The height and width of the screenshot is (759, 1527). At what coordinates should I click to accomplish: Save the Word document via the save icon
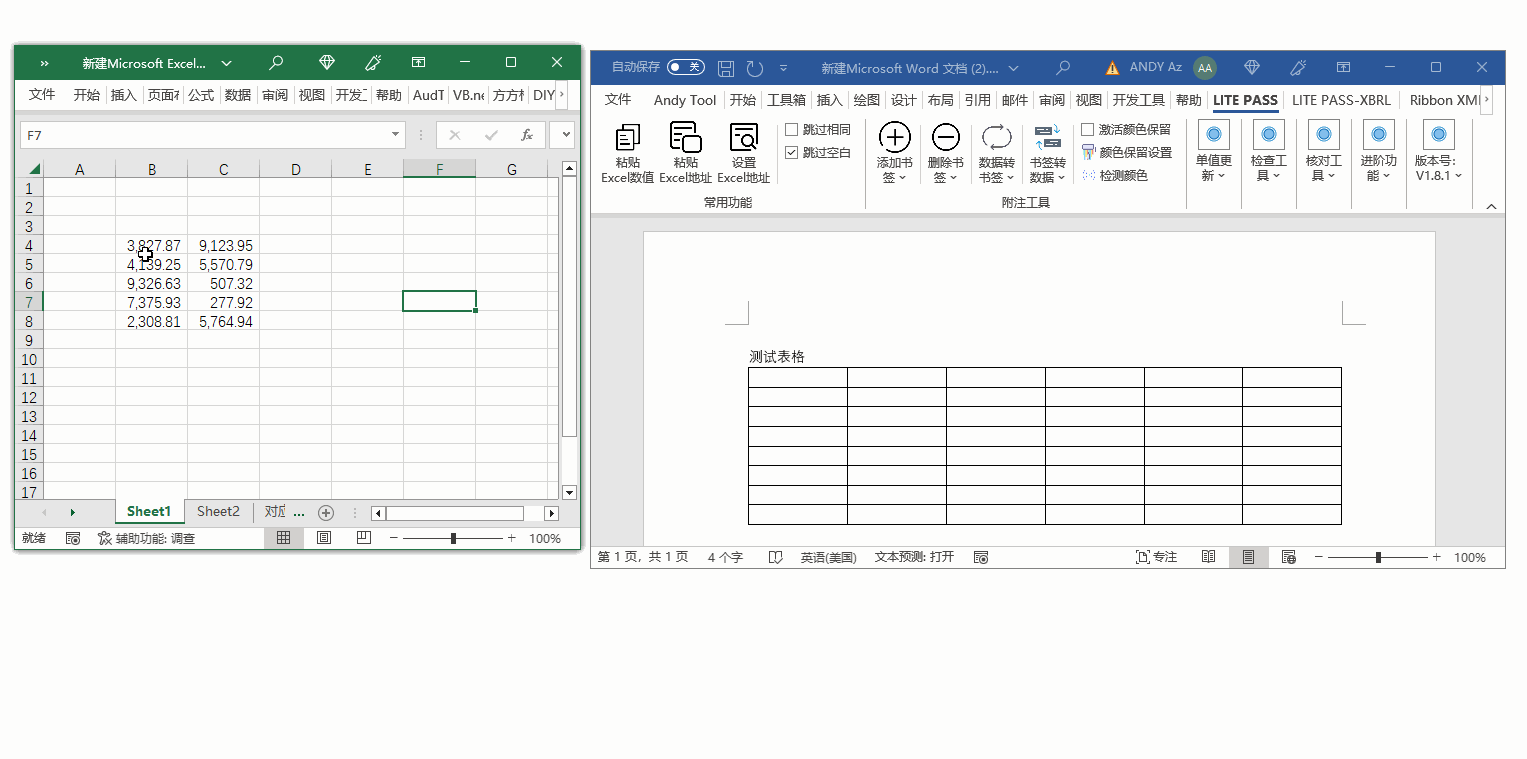(x=727, y=68)
